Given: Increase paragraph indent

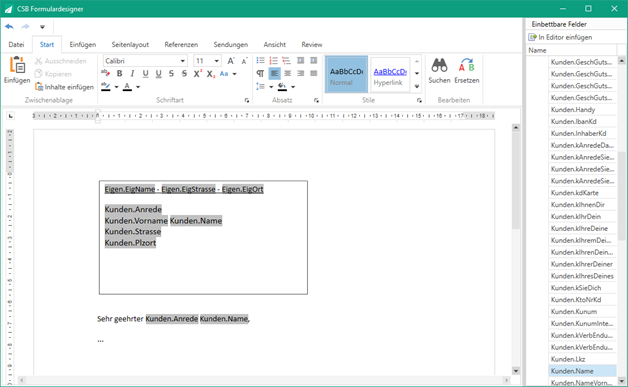Looking at the screenshot, I should 314,60.
